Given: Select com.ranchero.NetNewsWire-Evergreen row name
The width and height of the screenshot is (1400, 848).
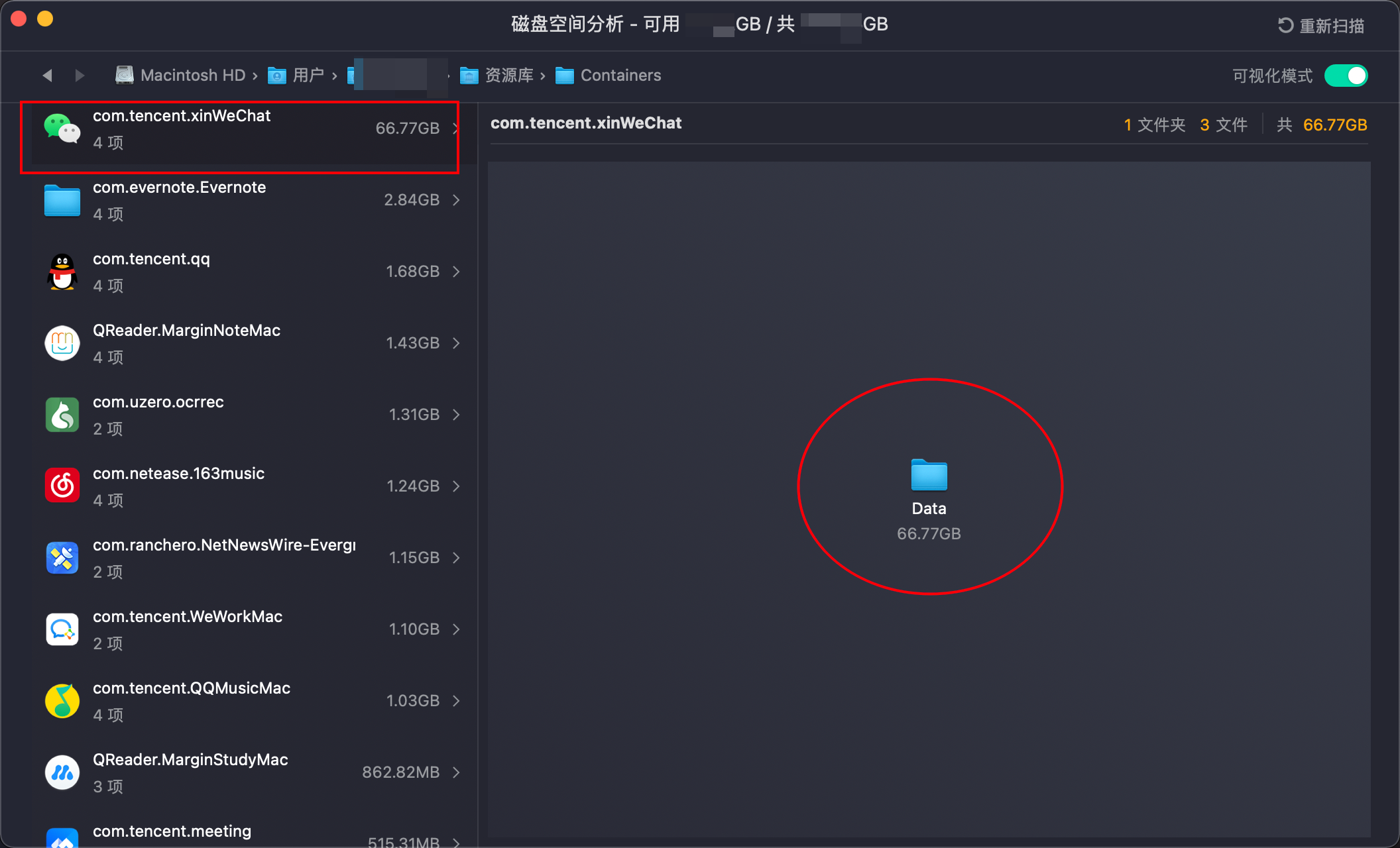Looking at the screenshot, I should pyautogui.click(x=225, y=545).
